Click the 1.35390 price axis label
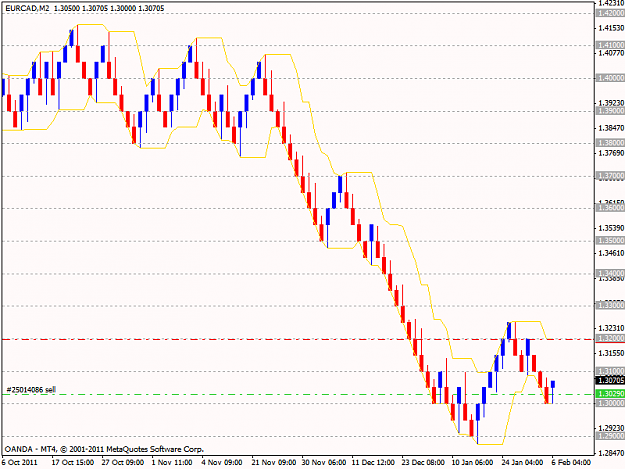The width and height of the screenshot is (625, 469). pos(611,228)
